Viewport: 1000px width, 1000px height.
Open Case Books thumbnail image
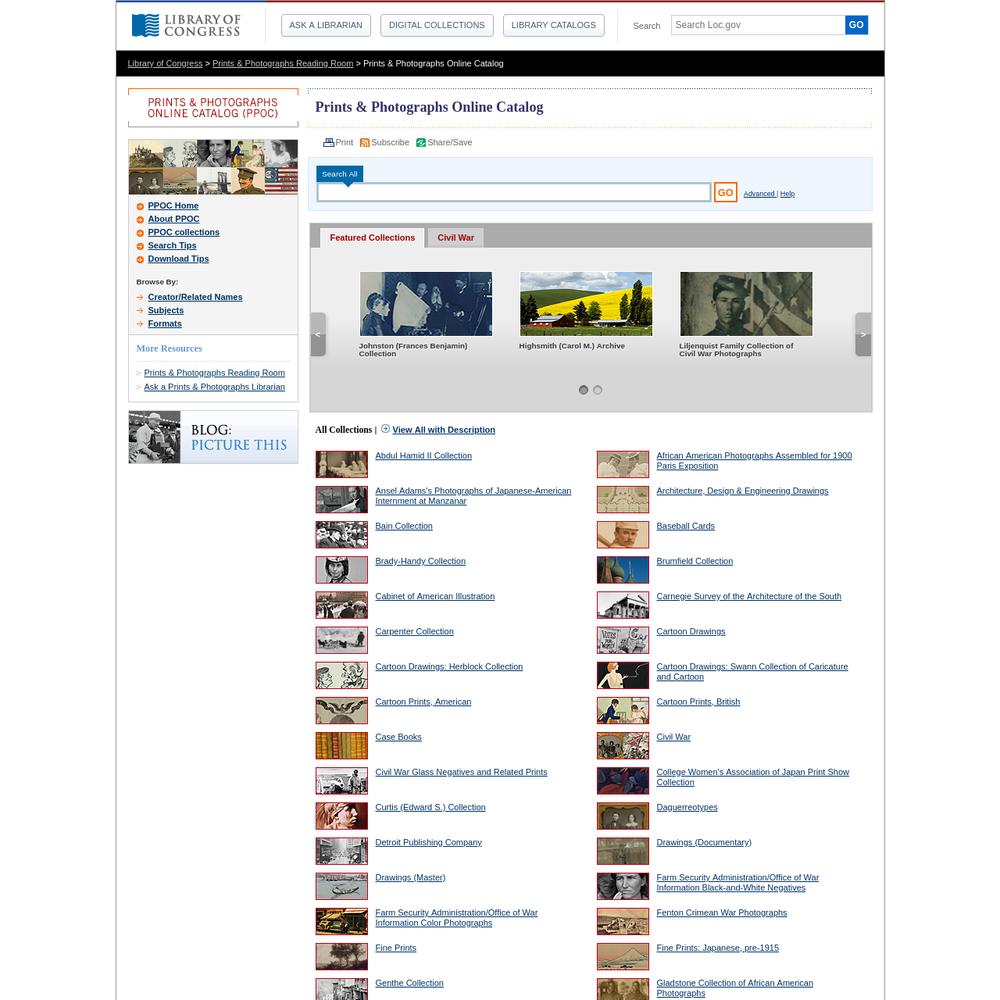tap(342, 746)
